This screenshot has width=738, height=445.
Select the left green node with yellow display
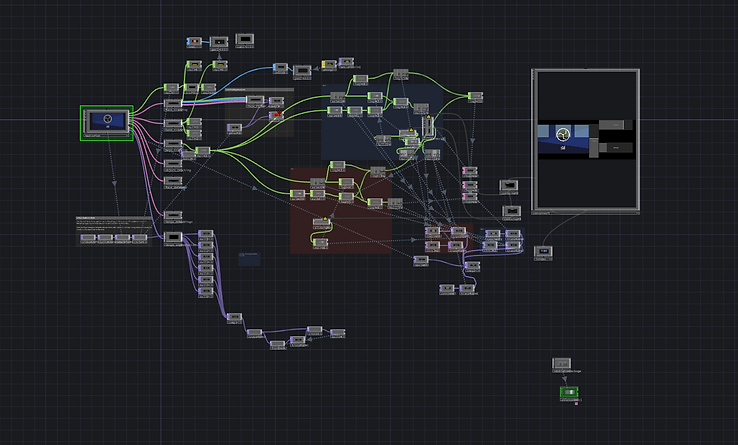click(x=194, y=65)
